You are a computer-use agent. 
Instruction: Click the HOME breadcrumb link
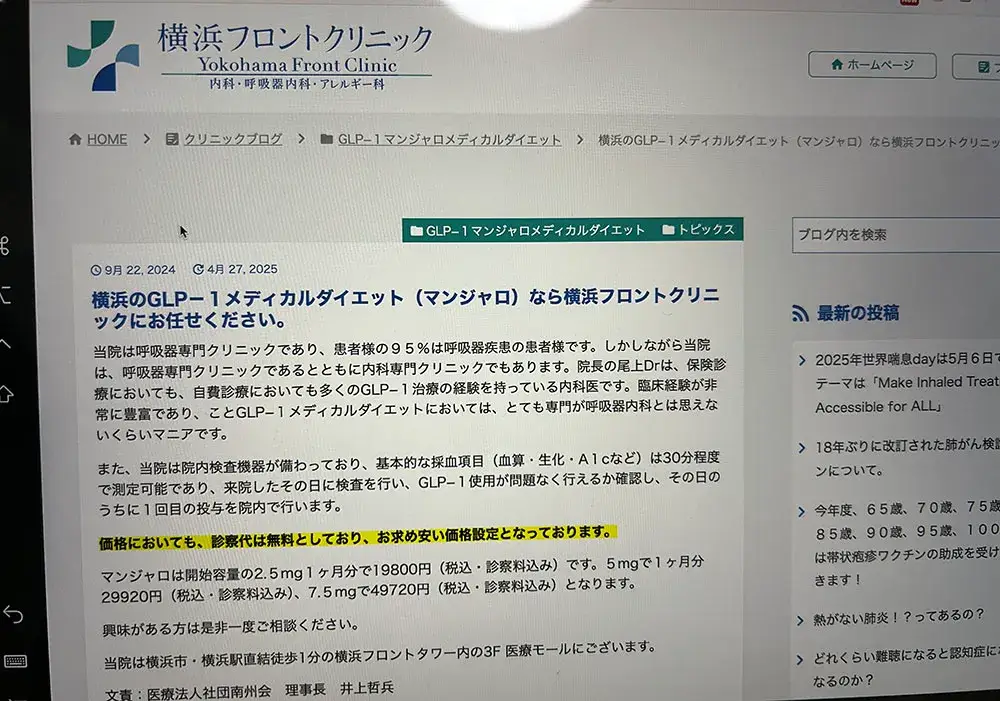[x=107, y=139]
